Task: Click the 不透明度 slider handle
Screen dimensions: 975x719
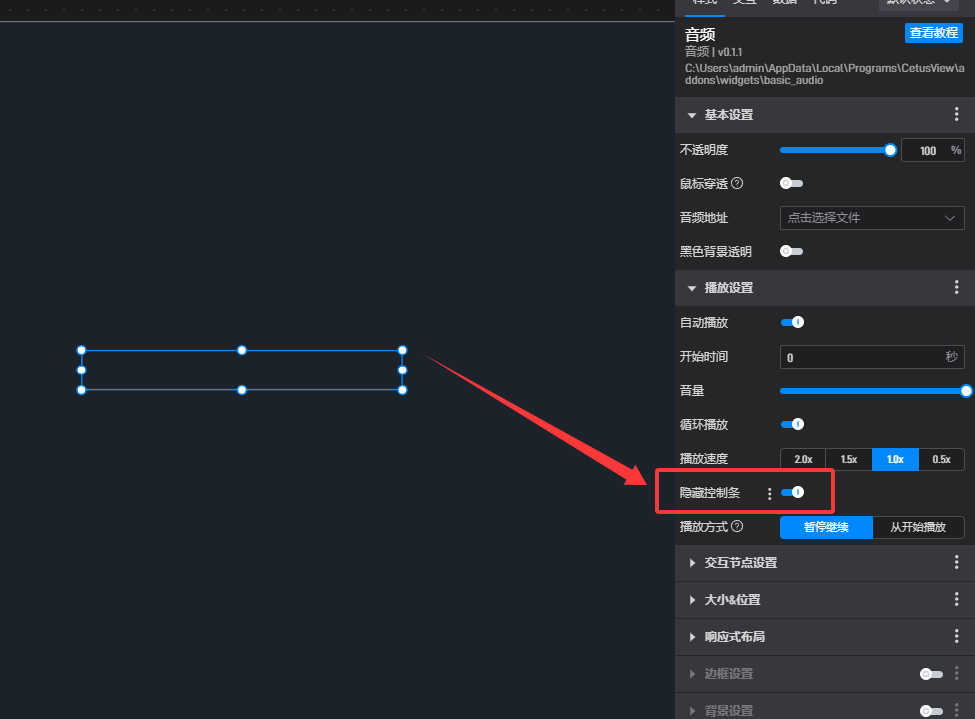Action: pyautogui.click(x=890, y=150)
